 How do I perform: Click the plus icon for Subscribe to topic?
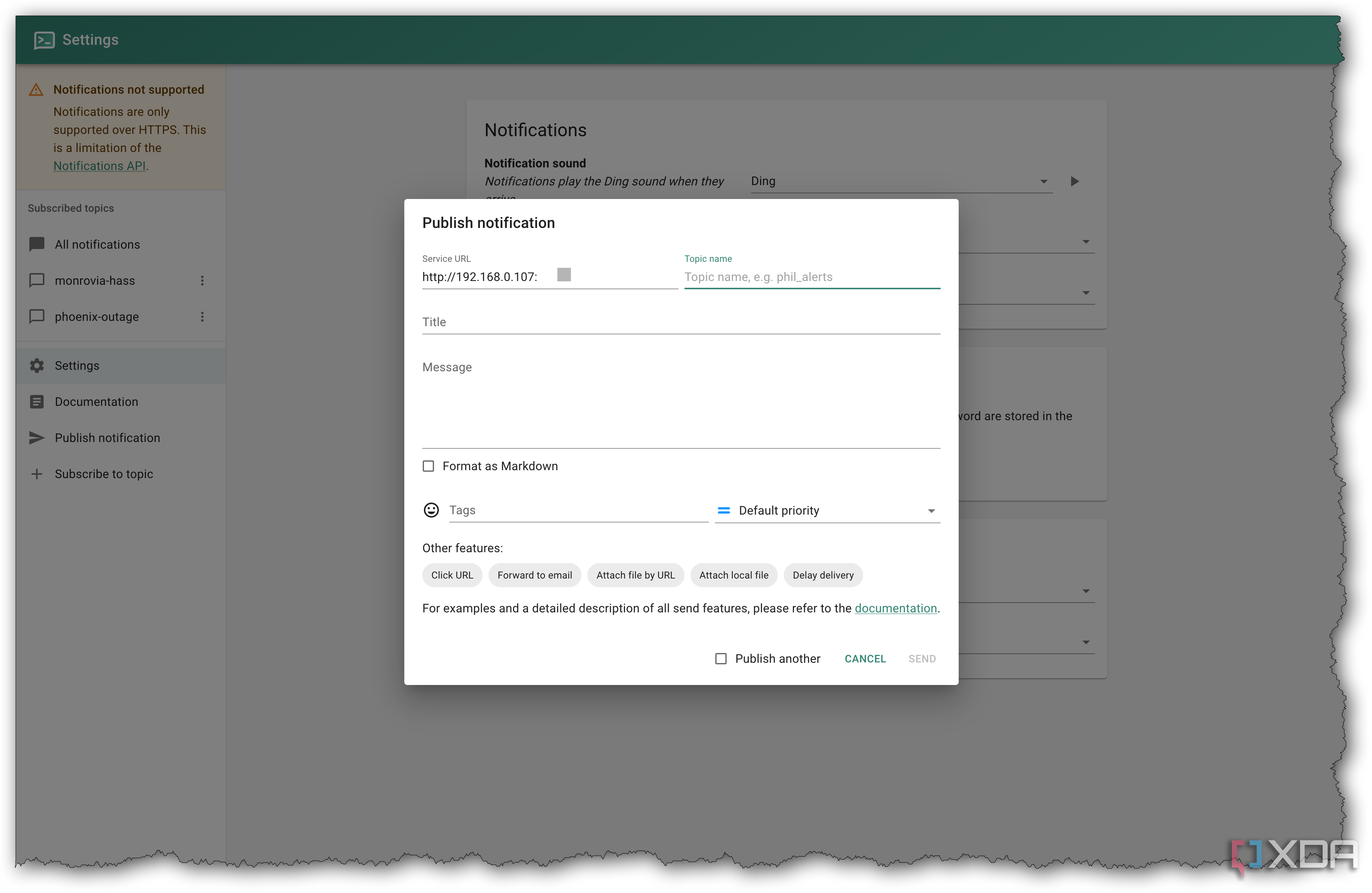point(37,474)
